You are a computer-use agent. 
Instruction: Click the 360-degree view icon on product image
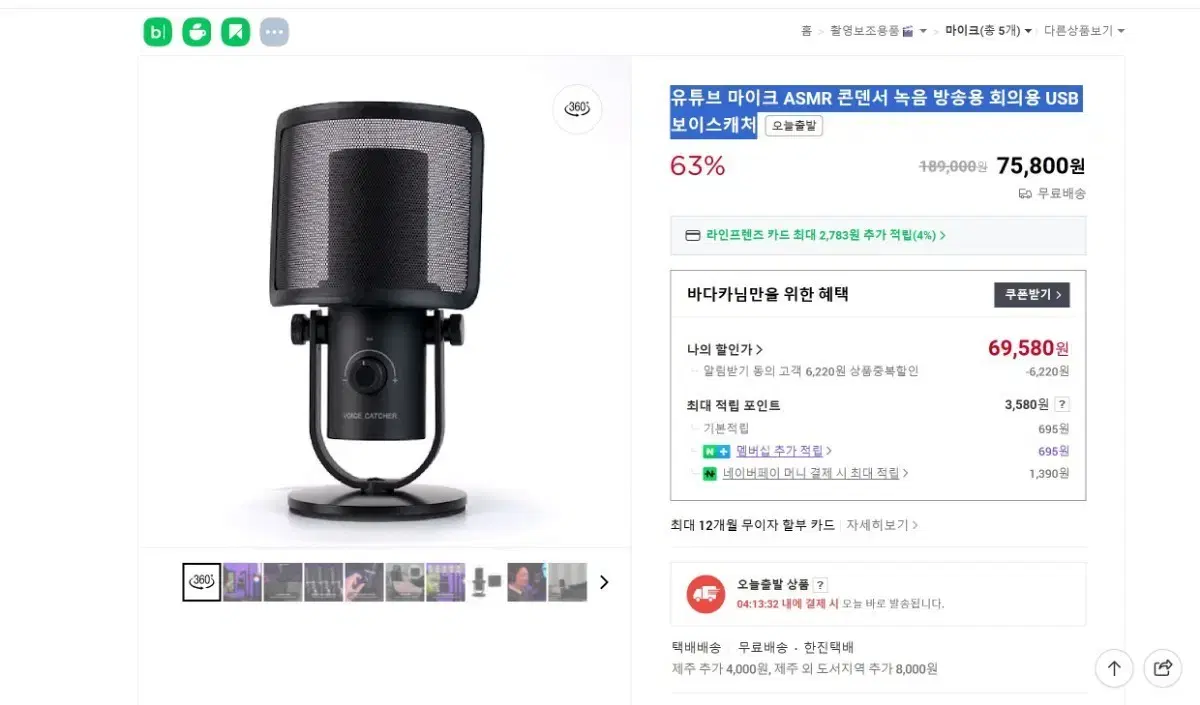(x=577, y=109)
